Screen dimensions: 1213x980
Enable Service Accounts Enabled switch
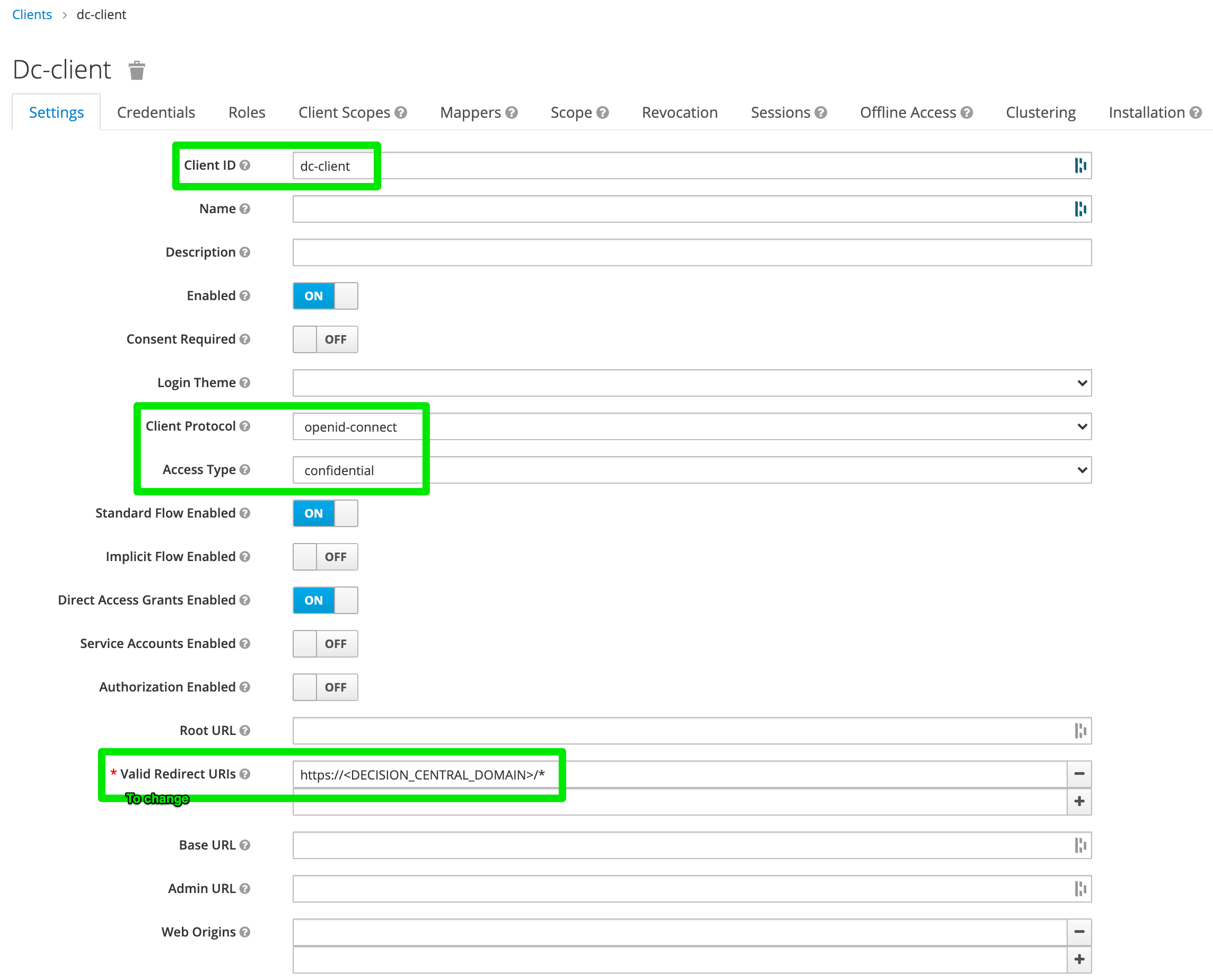[x=325, y=644]
